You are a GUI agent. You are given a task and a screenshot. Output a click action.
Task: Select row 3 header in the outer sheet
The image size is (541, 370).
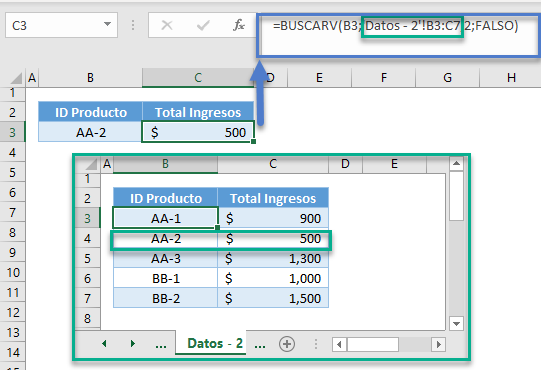coord(12,132)
